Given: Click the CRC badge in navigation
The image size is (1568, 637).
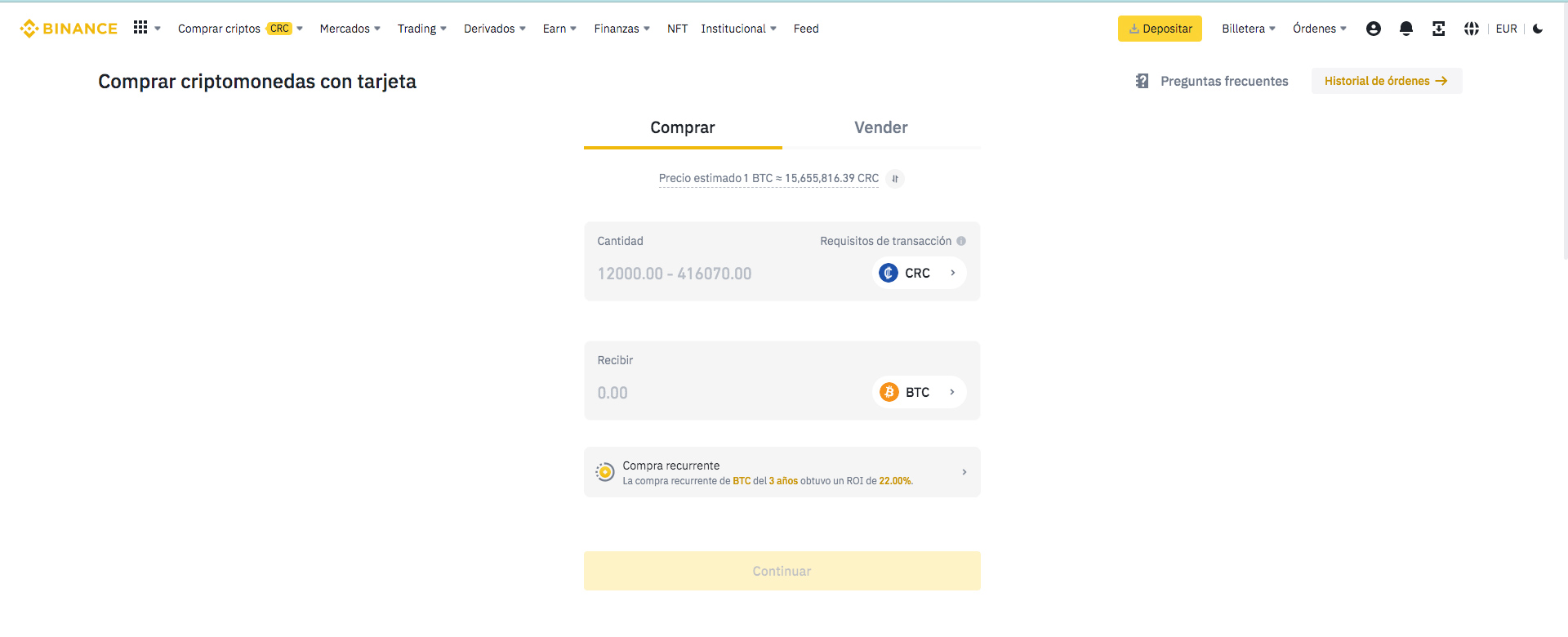Looking at the screenshot, I should click(279, 29).
